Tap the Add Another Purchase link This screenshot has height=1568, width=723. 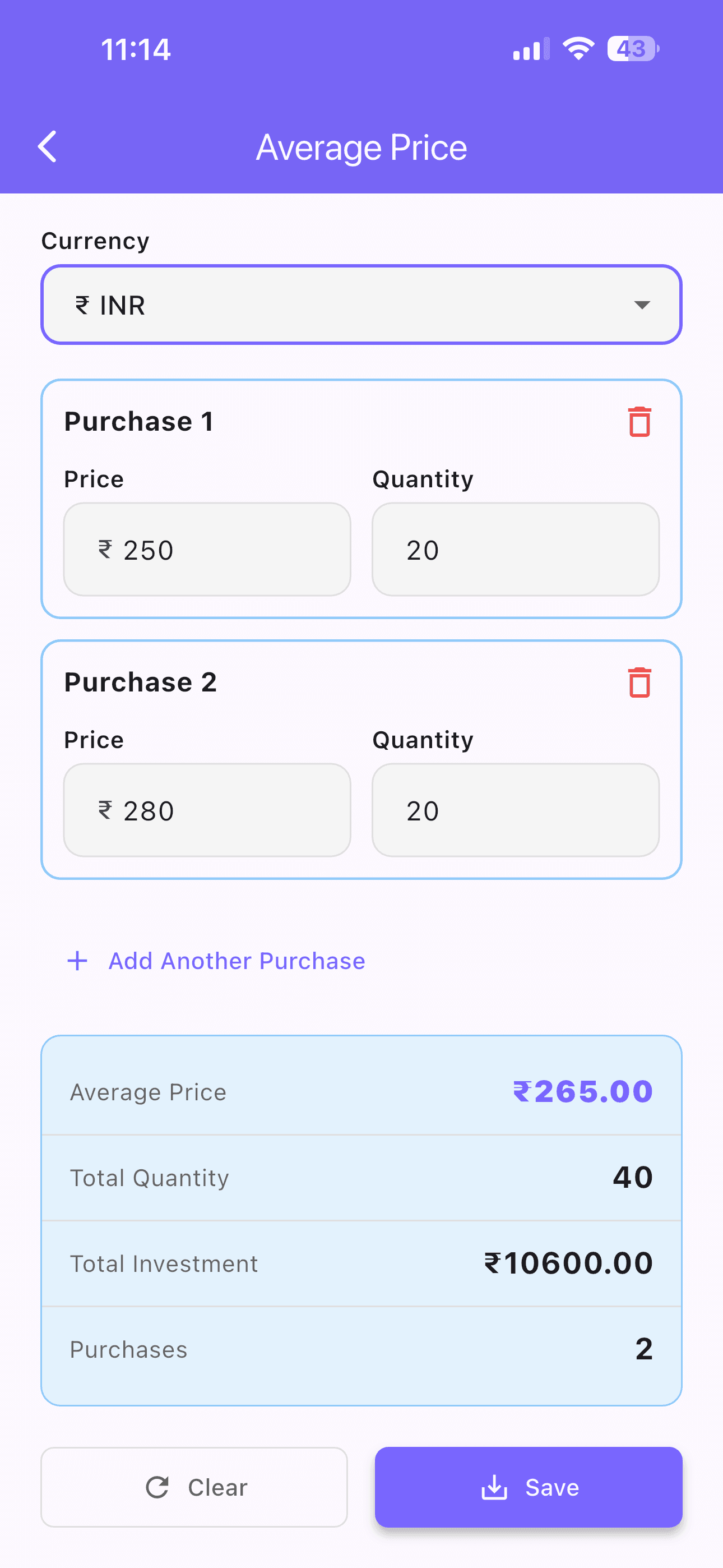(236, 961)
